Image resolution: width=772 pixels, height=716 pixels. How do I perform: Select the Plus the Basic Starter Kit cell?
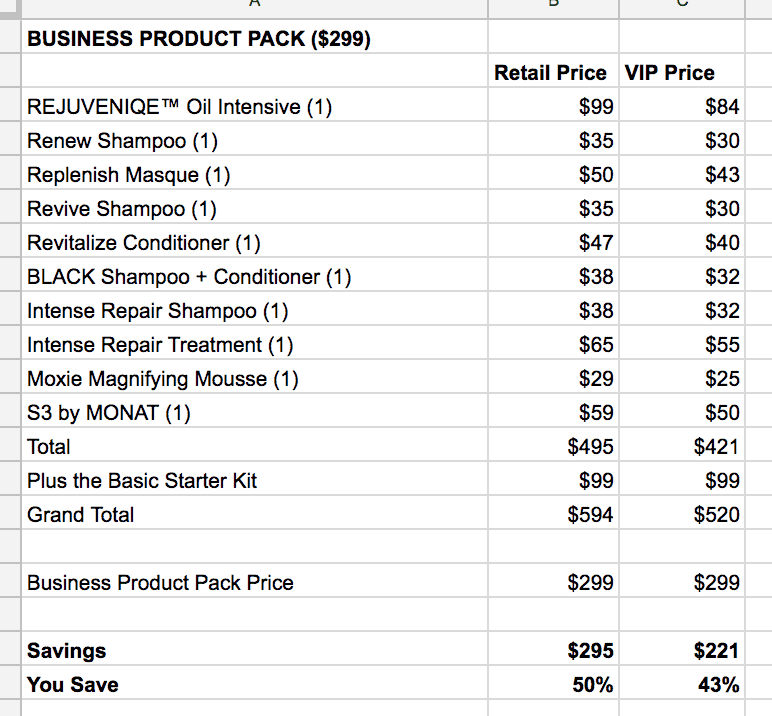click(x=142, y=481)
